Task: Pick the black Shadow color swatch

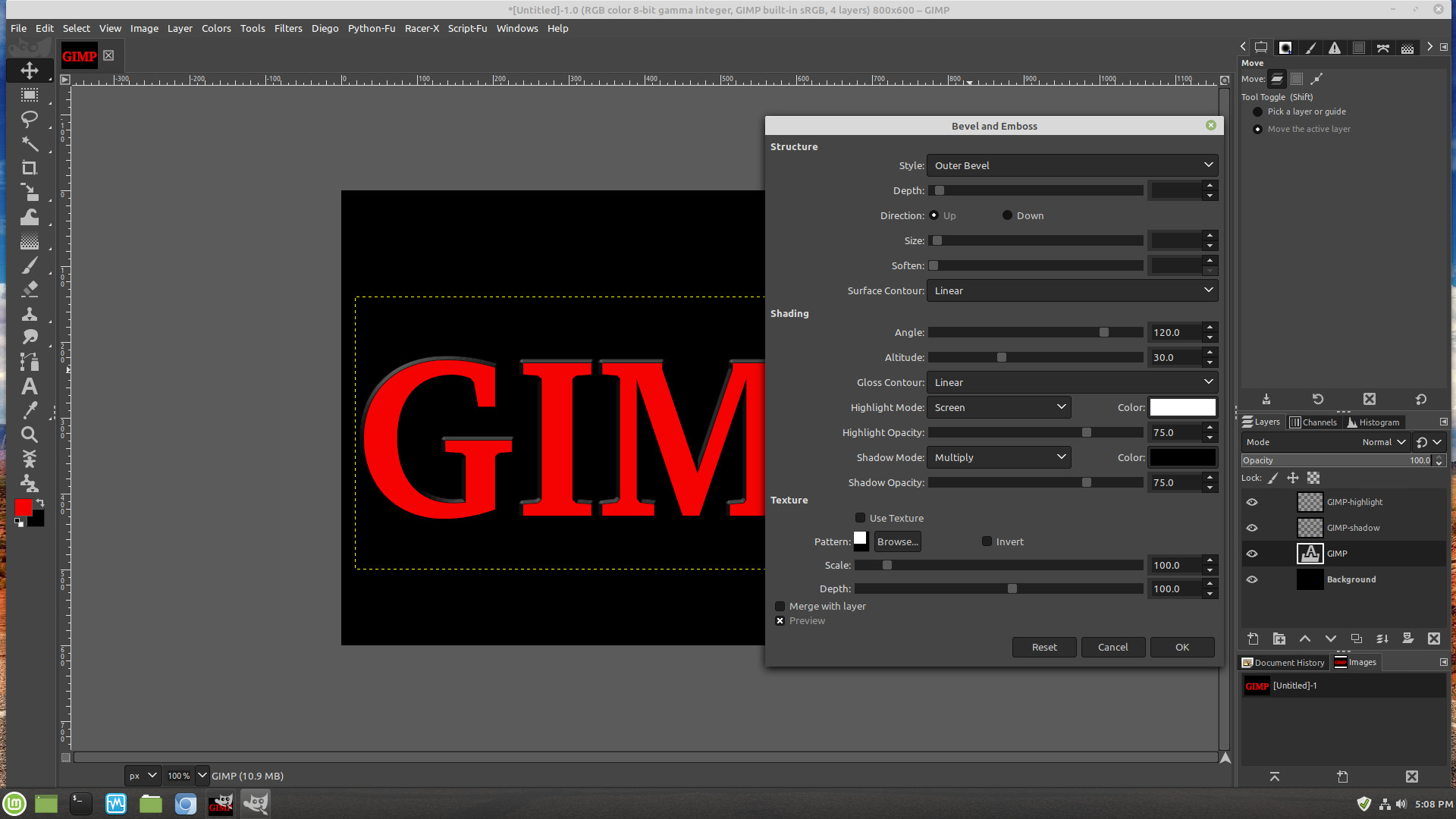Action: tap(1183, 457)
